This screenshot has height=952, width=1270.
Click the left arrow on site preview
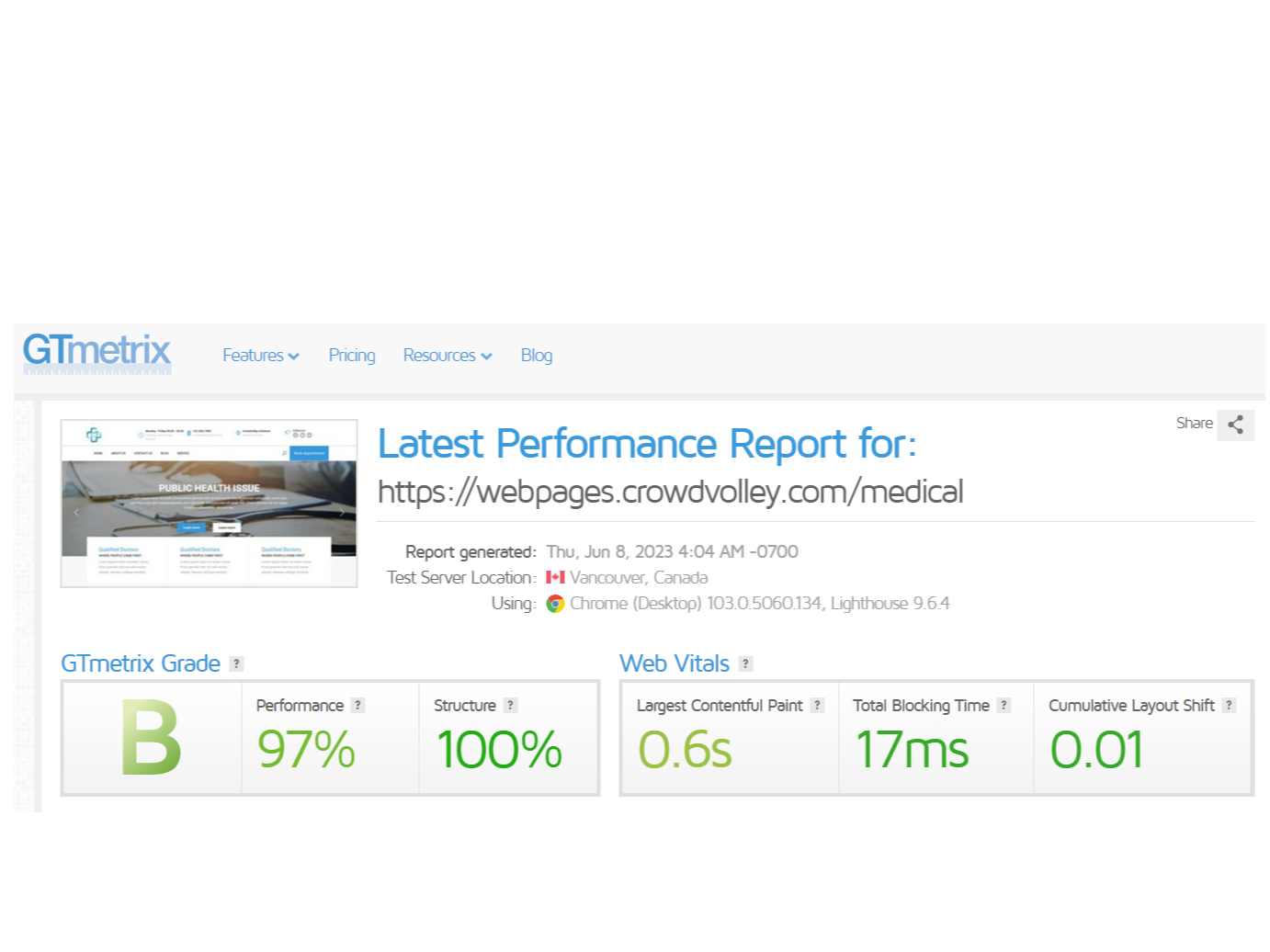pyautogui.click(x=76, y=512)
